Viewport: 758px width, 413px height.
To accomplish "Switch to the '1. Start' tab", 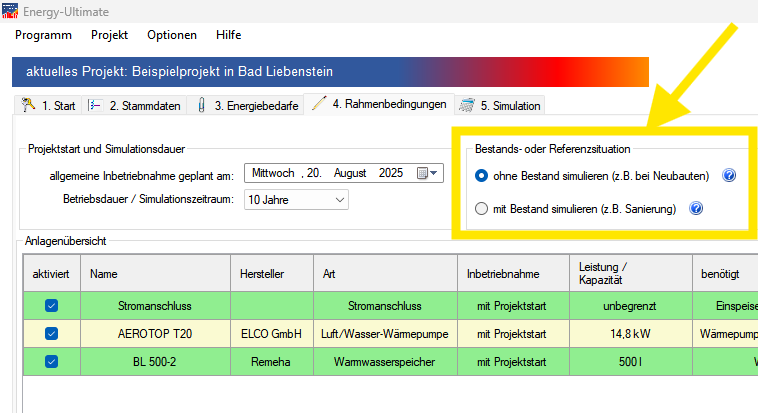I will tap(49, 105).
